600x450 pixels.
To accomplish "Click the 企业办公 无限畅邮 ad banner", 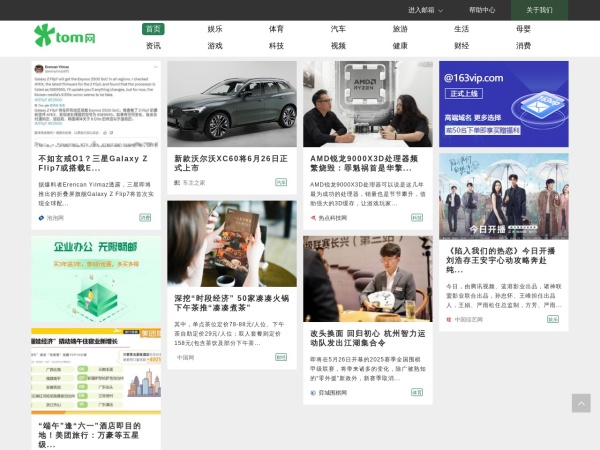I will tap(96, 279).
